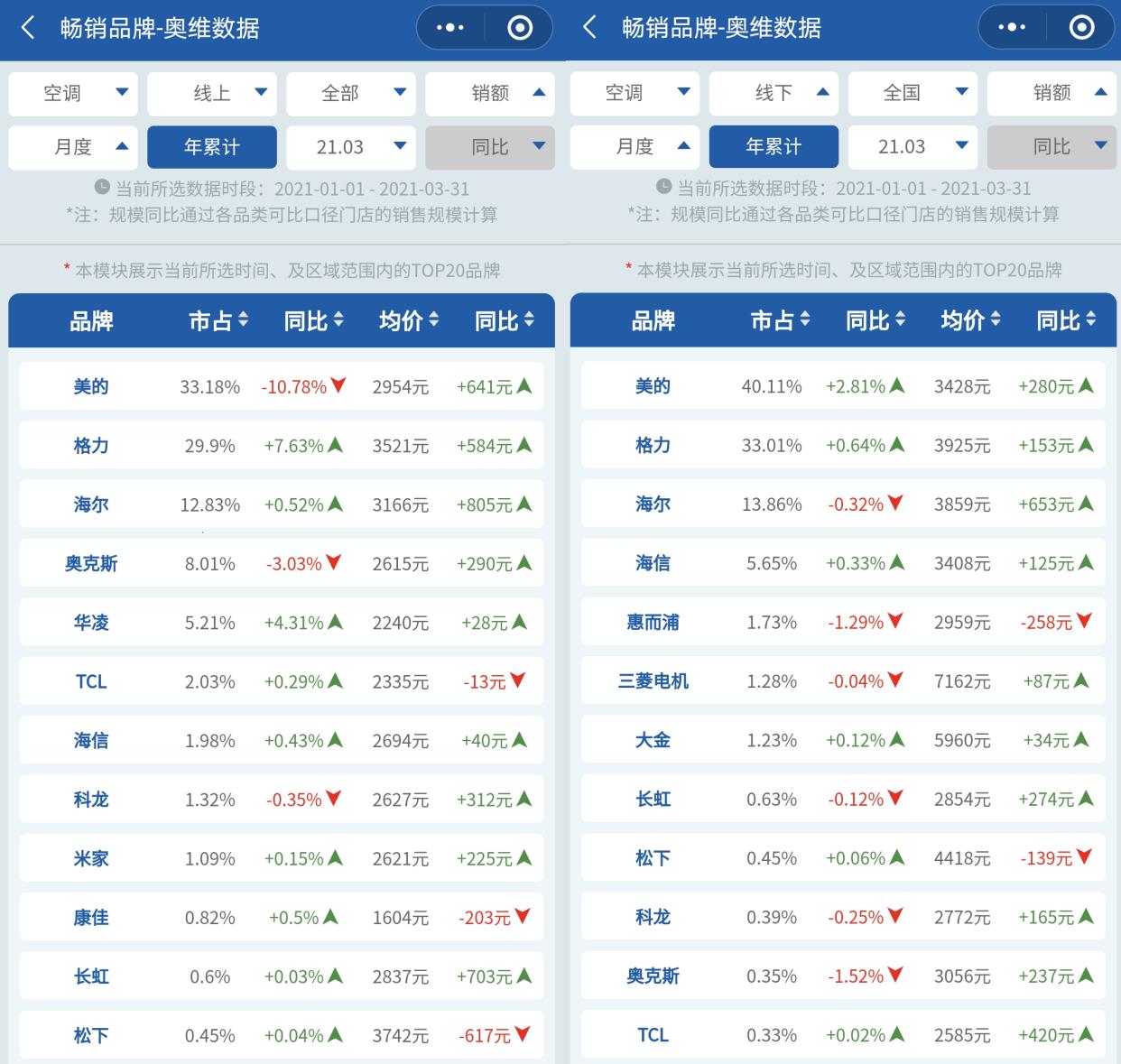This screenshot has height=1064, width=1121.
Task: Select the 销额 metric option
Action: click(489, 93)
